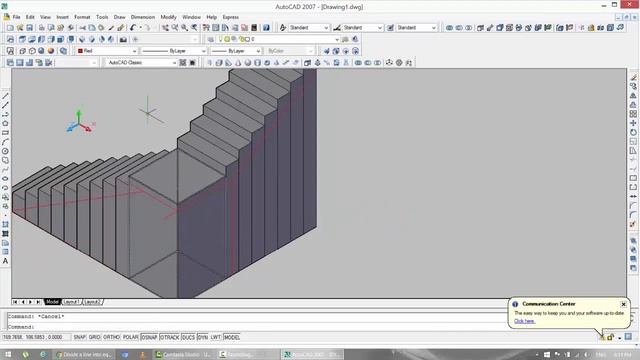Toggle DYN input in status bar
640x360 pixels.
(202, 337)
